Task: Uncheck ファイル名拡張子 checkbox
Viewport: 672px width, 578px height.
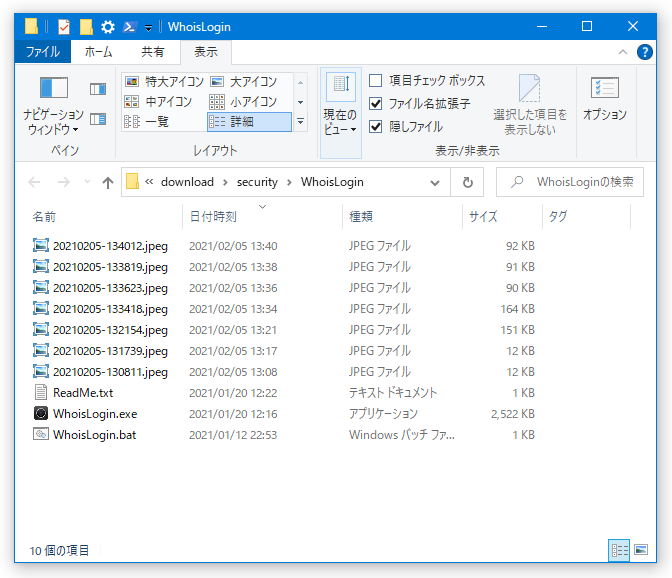Action: (x=375, y=104)
